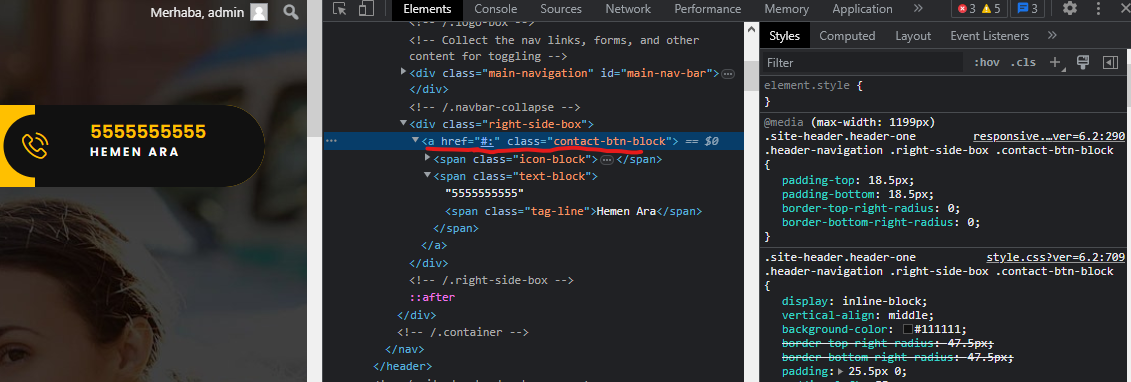Open the issues counter showing 3 messages

point(1027,9)
